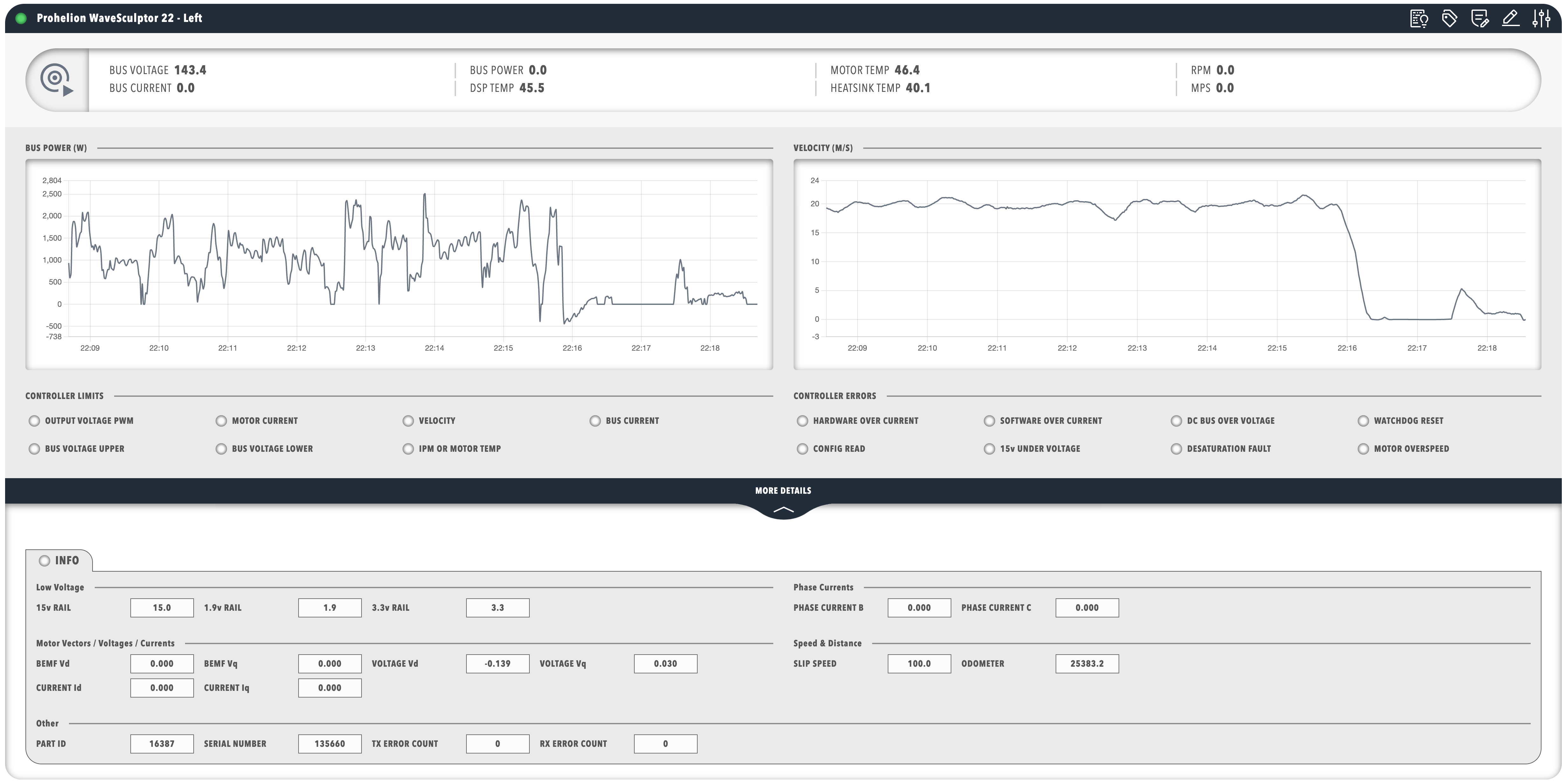The height and width of the screenshot is (784, 1565).
Task: Click the MOTOR TEMP 46.4 reading
Action: [x=875, y=71]
